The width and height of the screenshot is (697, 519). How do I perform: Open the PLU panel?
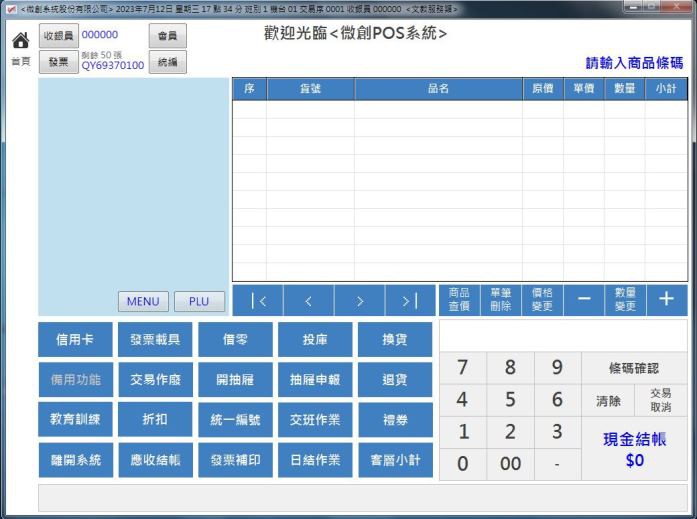tap(199, 302)
